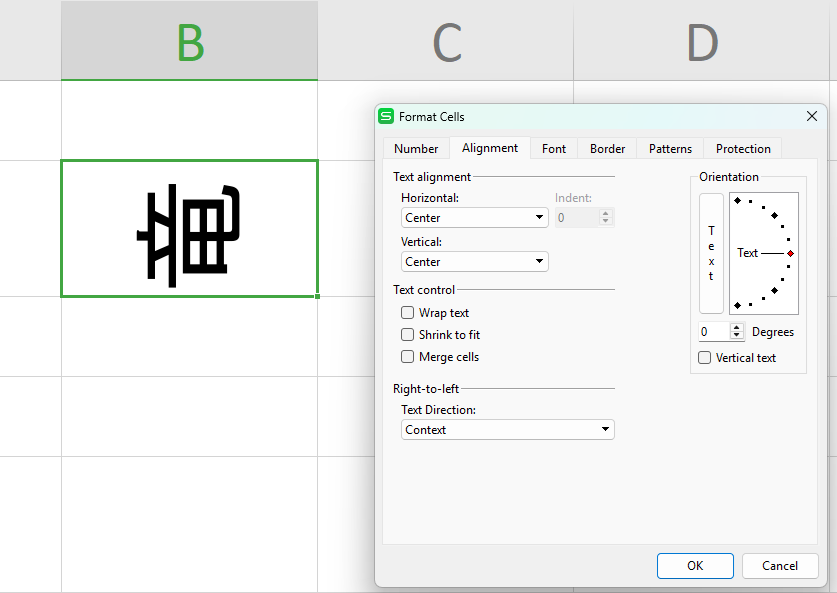Enable the Vertical text checkbox
The width and height of the screenshot is (837, 593).
coord(705,358)
